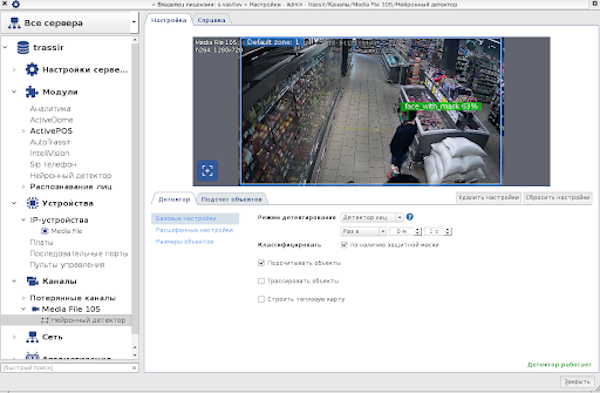This screenshot has width=600, height=393.
Task: Click the Все сервера network icon
Action: pyautogui.click(x=14, y=23)
